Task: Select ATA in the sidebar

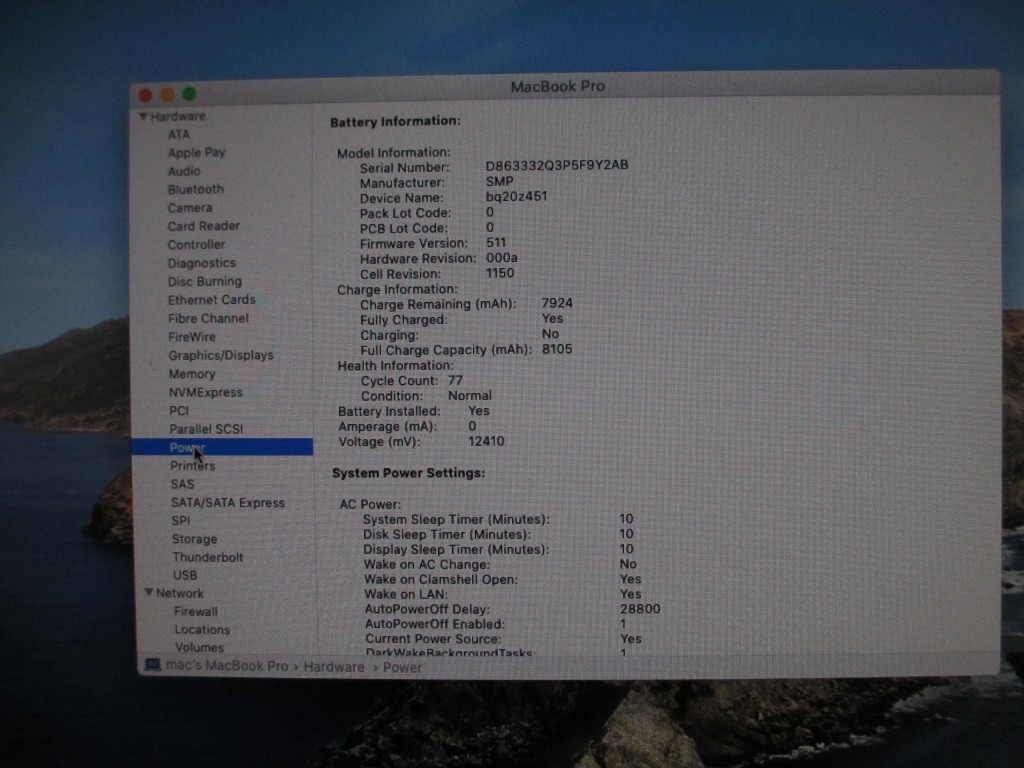Action: (x=178, y=135)
